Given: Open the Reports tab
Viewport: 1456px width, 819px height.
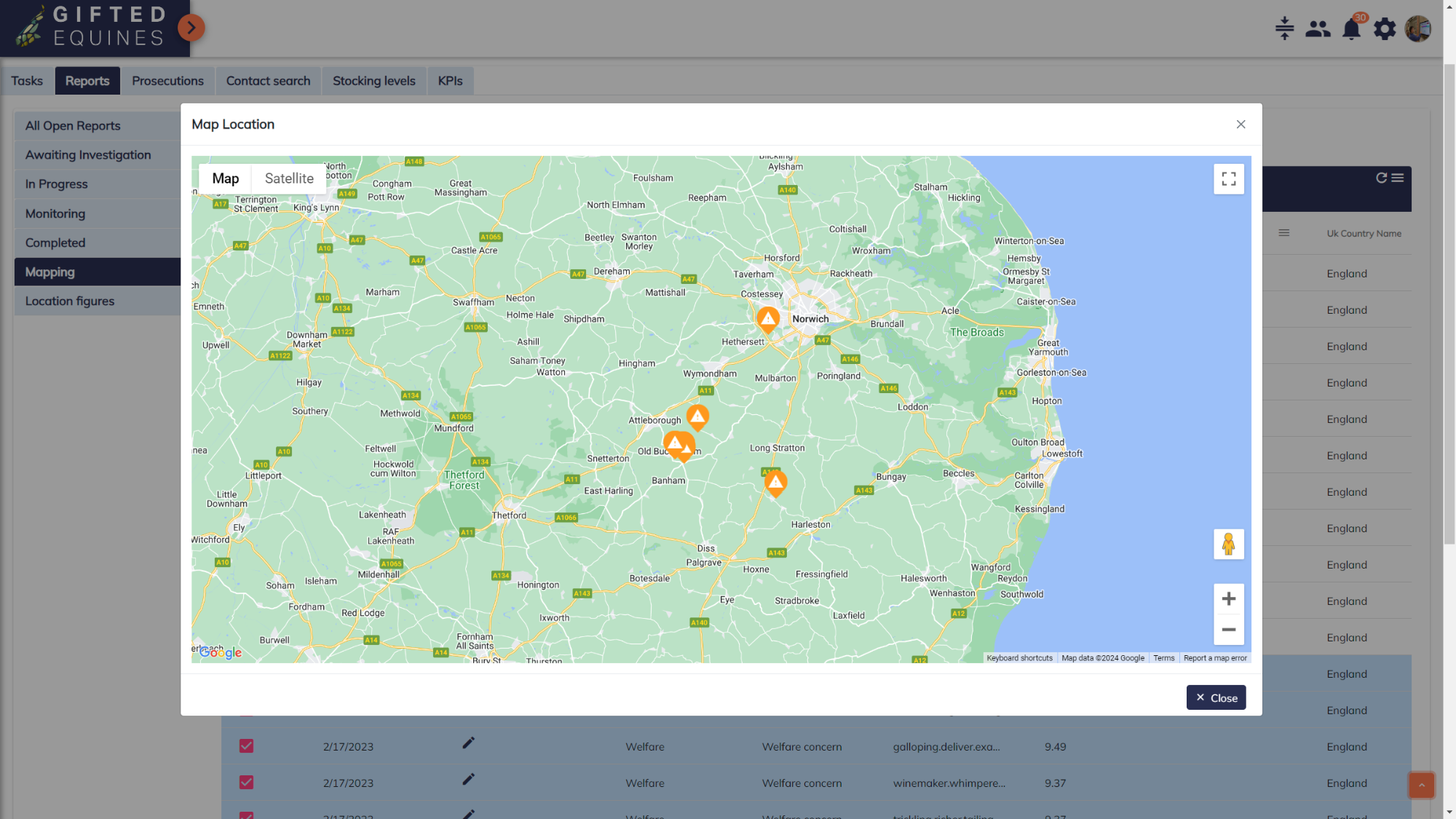Looking at the screenshot, I should [x=87, y=81].
